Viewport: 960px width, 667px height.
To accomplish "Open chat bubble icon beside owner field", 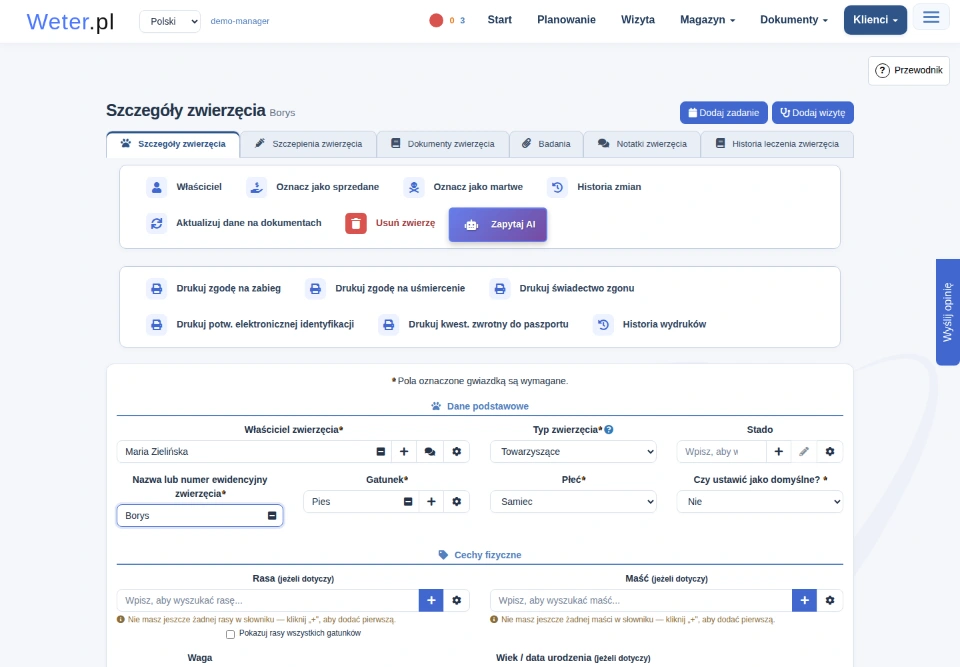I will click(430, 452).
